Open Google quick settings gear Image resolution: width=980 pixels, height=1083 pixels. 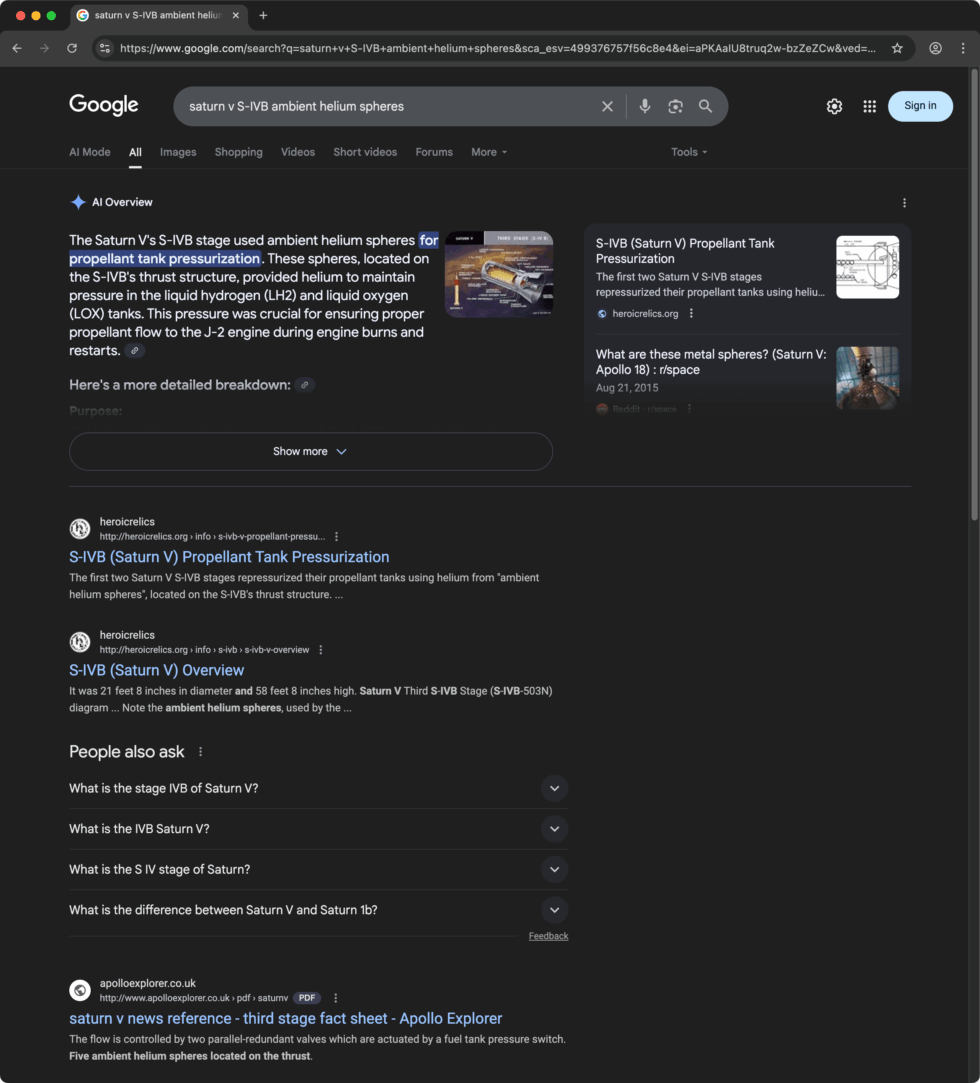(834, 106)
